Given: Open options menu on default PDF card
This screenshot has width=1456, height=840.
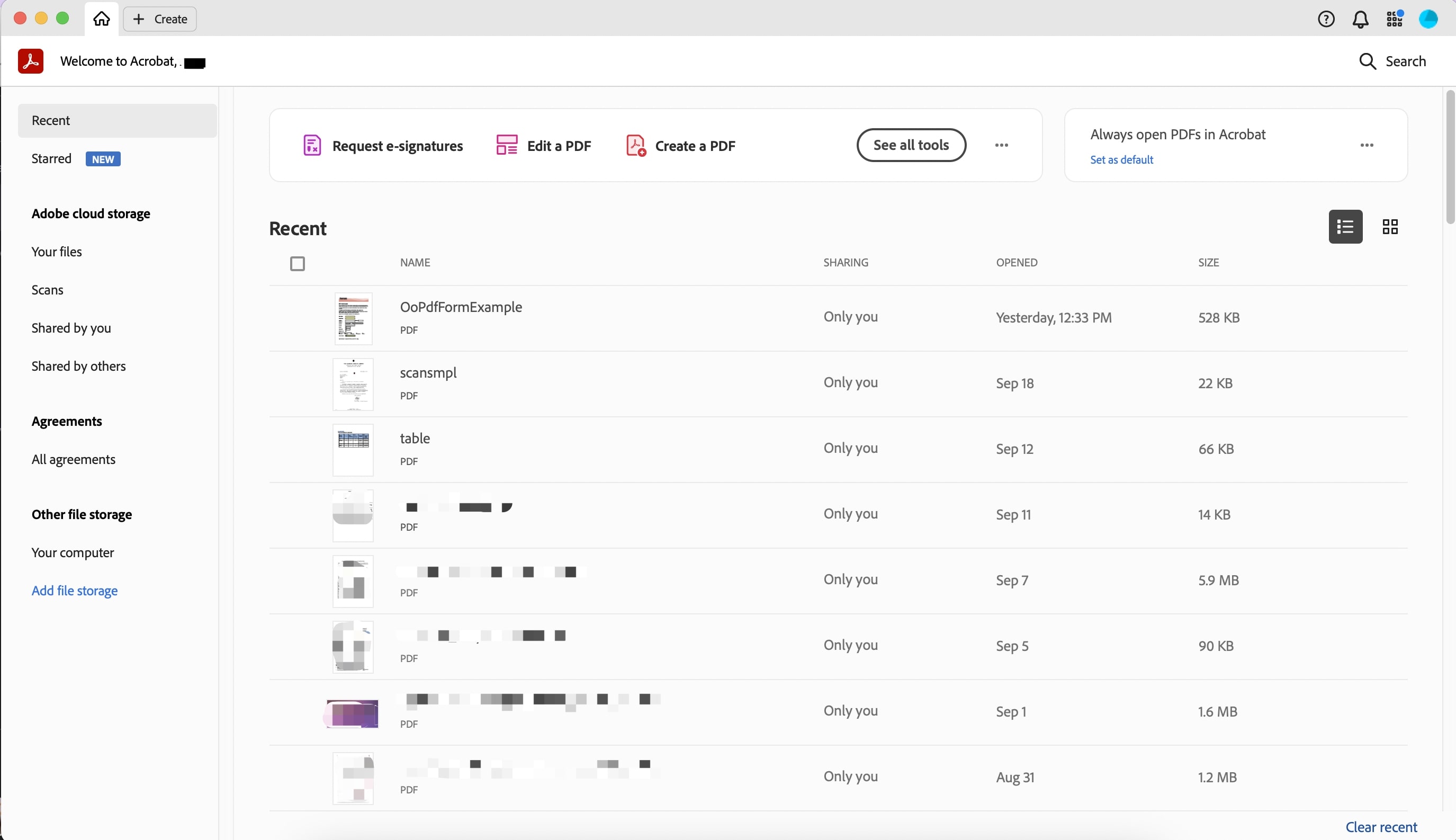Looking at the screenshot, I should coord(1367,145).
